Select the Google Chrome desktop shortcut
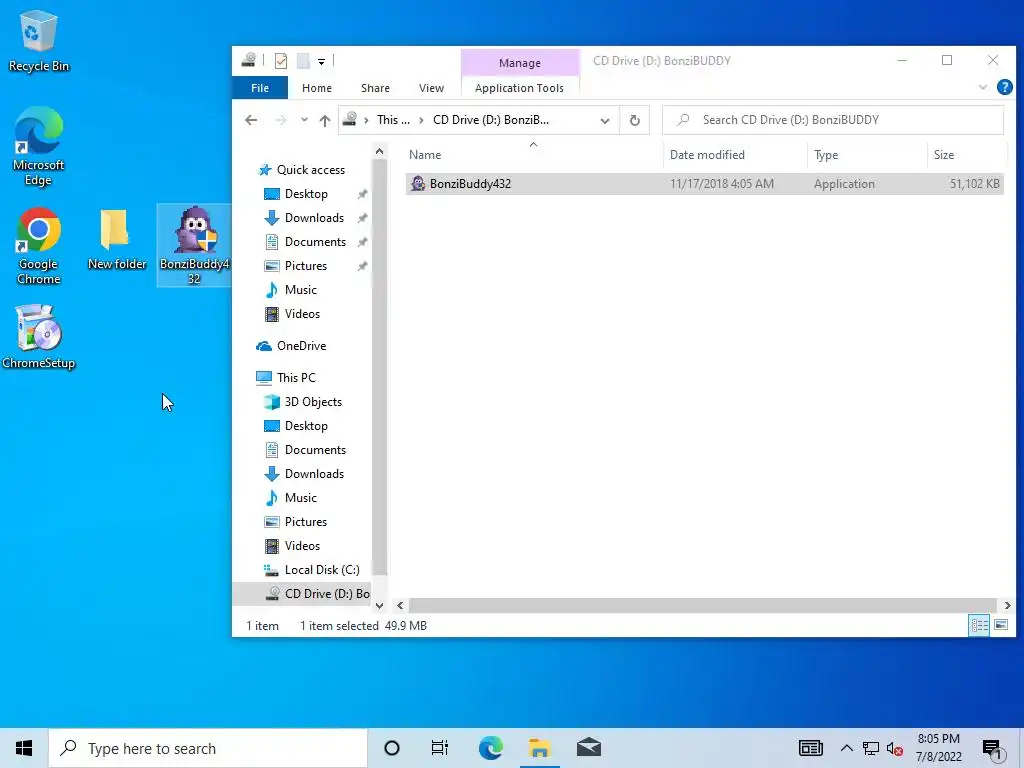The image size is (1024, 768). point(39,246)
